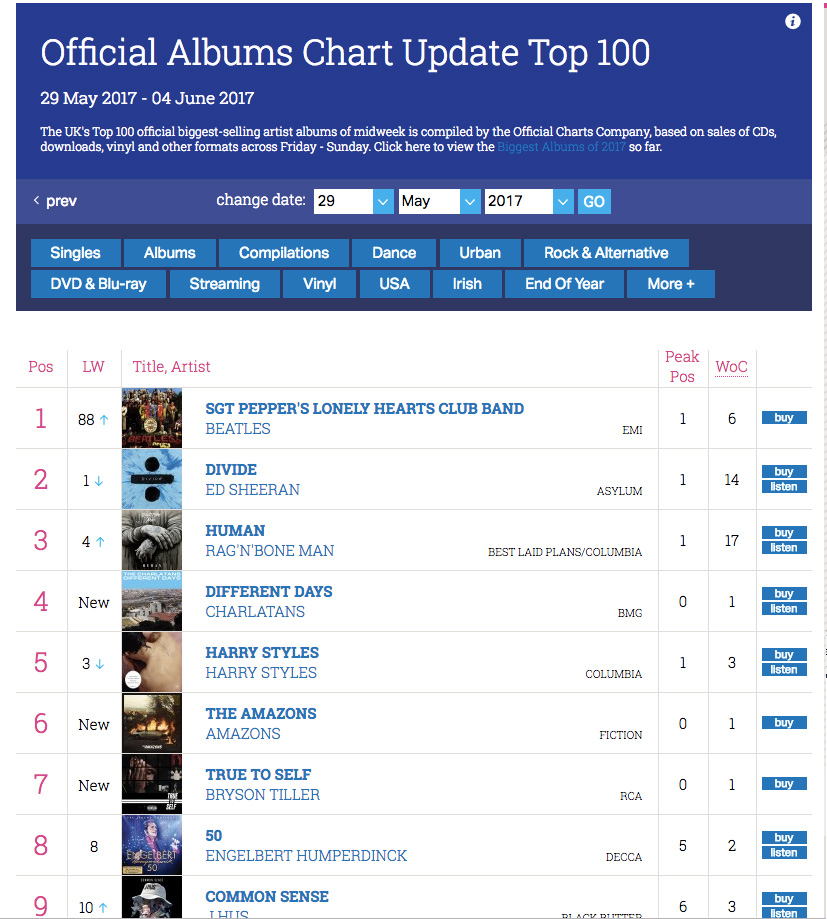Open the HARRY STYLES album title link

tap(262, 652)
